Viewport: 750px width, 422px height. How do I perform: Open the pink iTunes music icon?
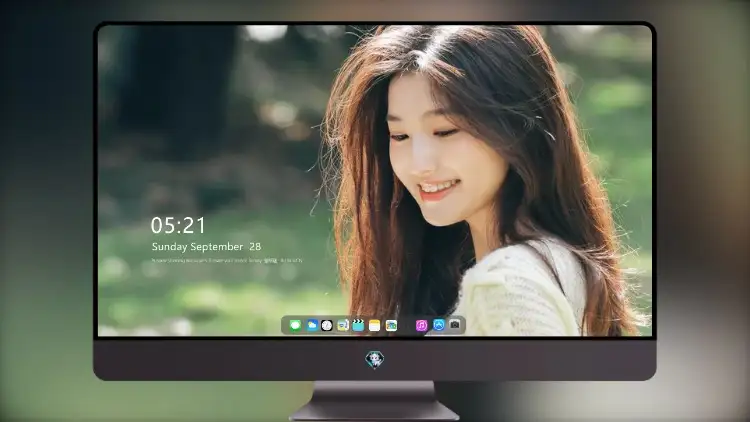coord(421,326)
